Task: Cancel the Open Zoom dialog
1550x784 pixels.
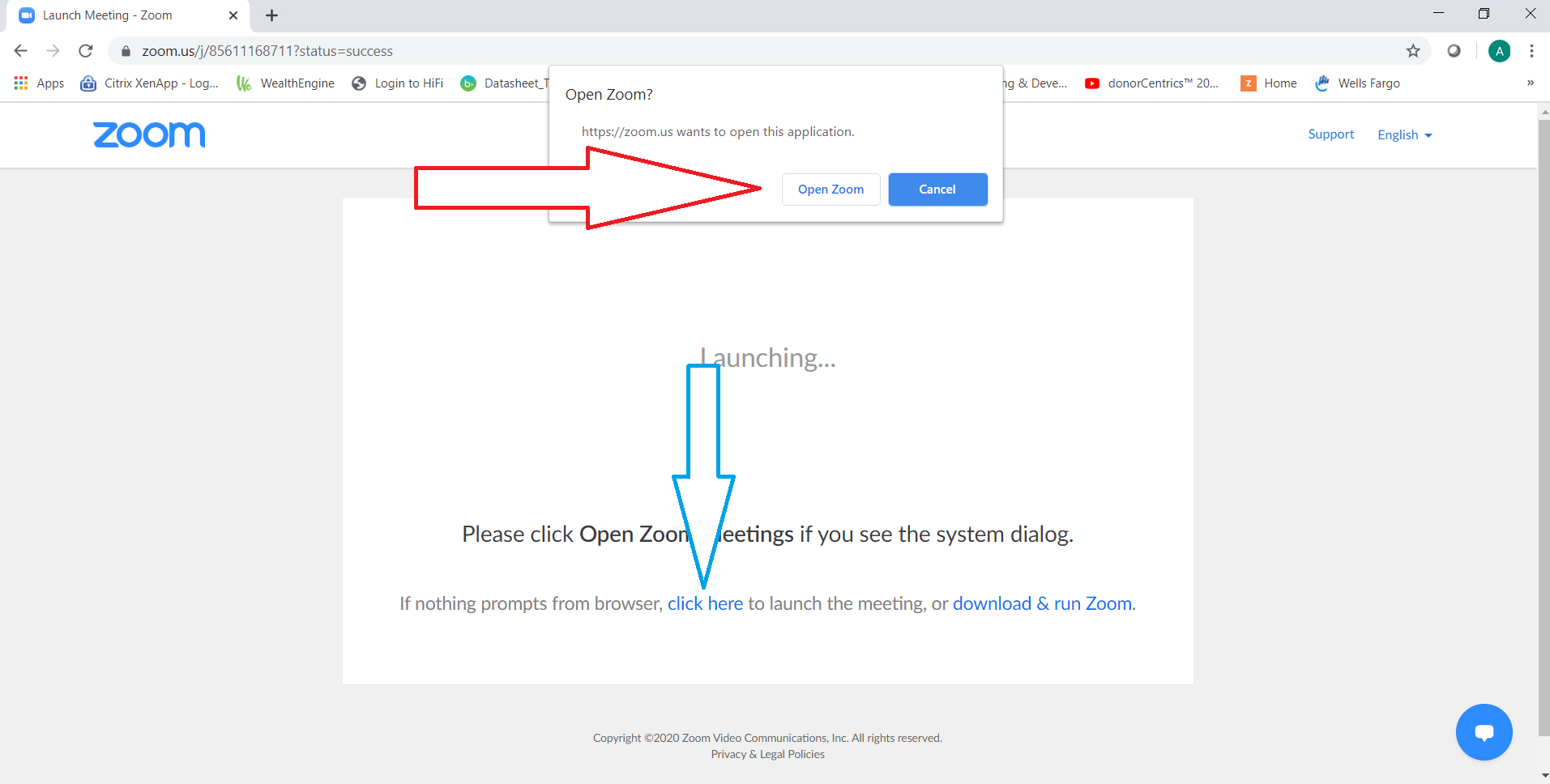Action: point(937,190)
